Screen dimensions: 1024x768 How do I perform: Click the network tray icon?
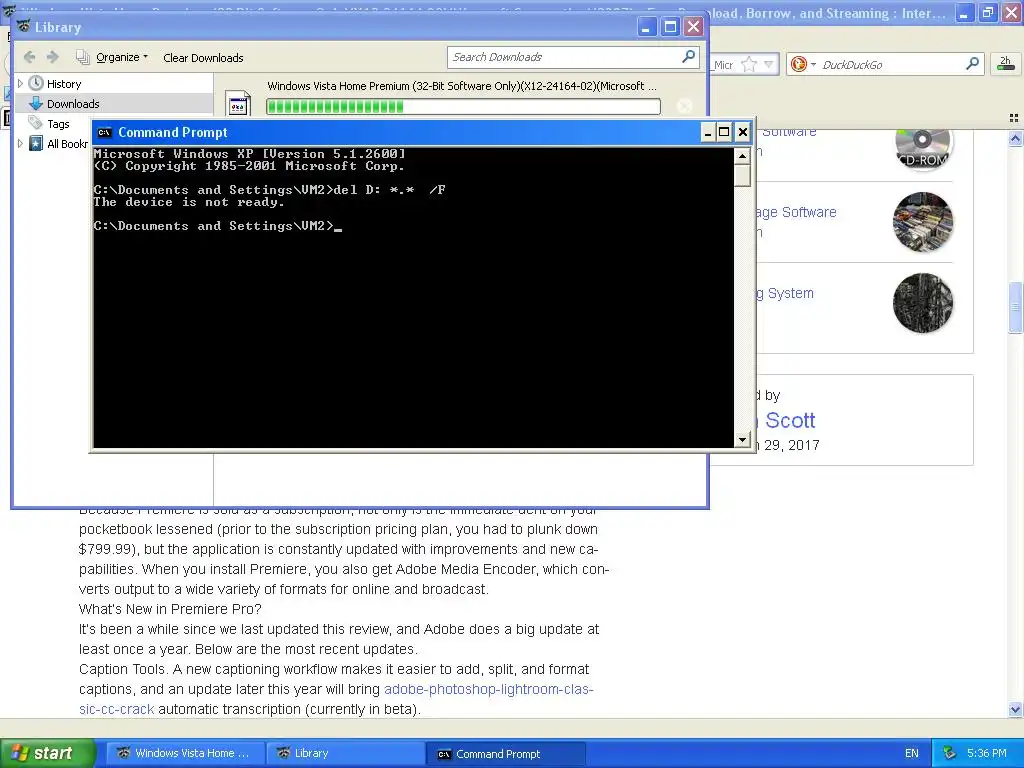click(x=949, y=754)
